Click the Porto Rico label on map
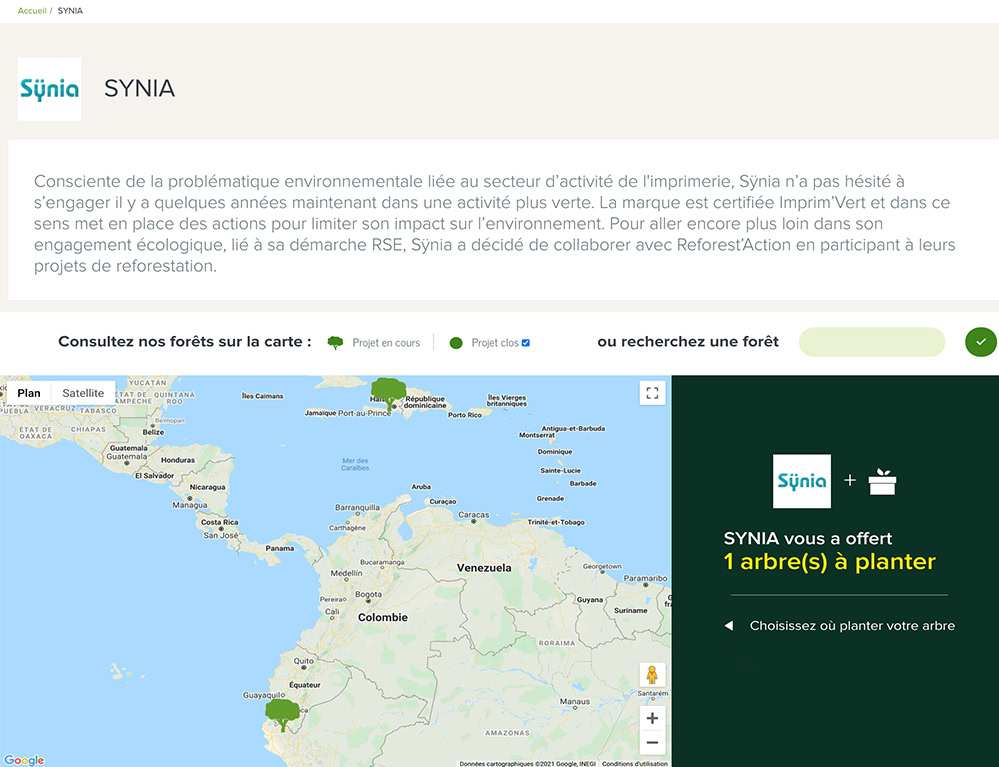 point(464,415)
